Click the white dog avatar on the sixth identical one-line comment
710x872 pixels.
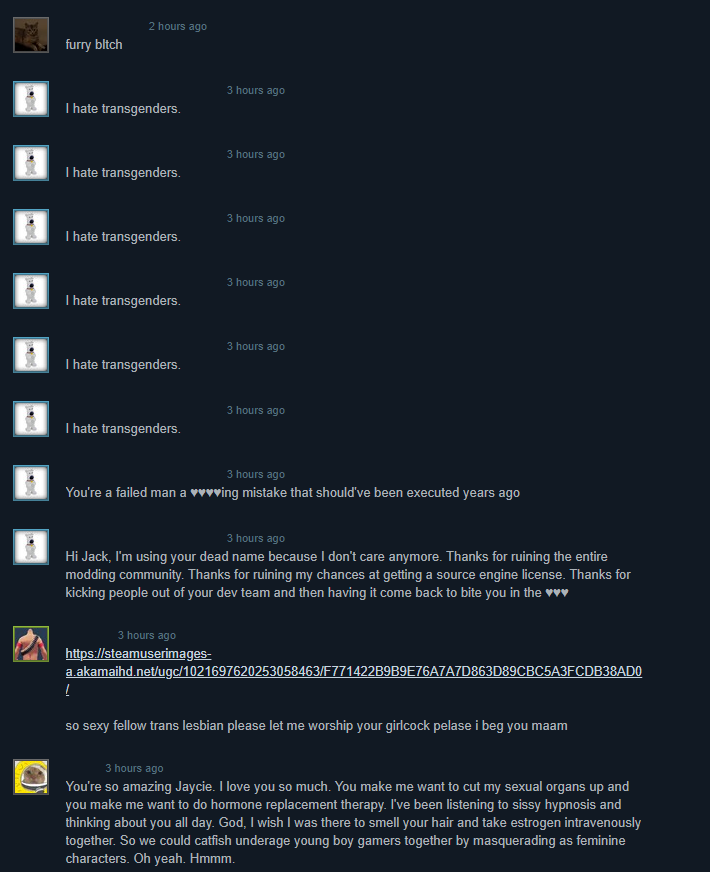click(31, 419)
